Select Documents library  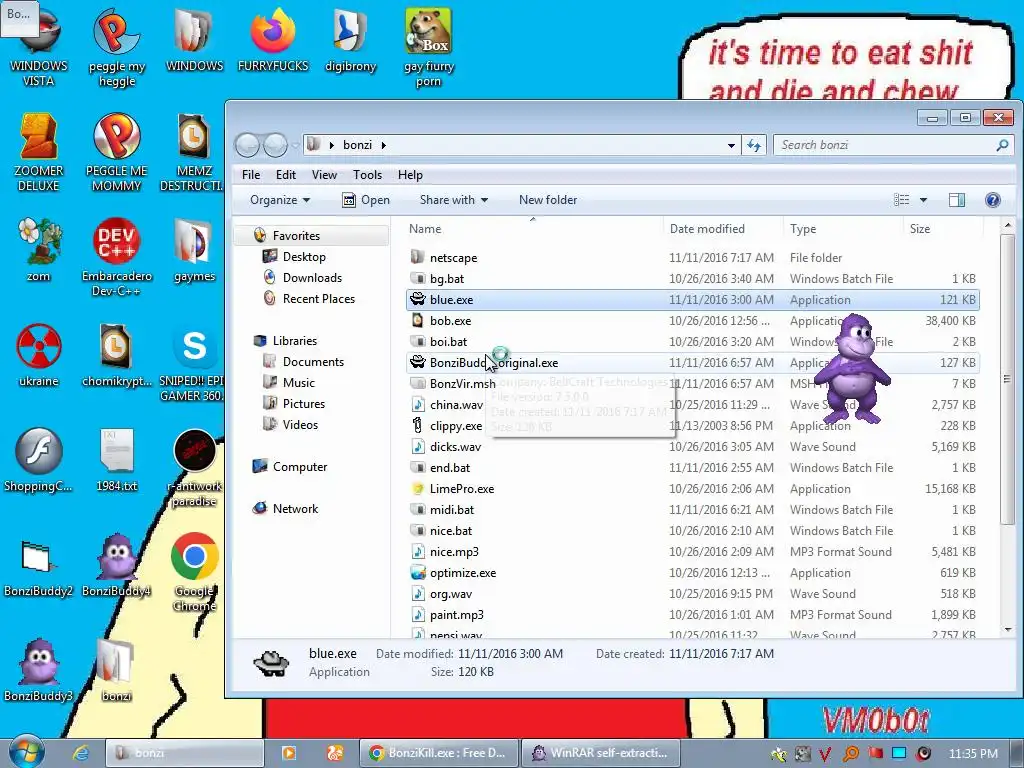312,361
